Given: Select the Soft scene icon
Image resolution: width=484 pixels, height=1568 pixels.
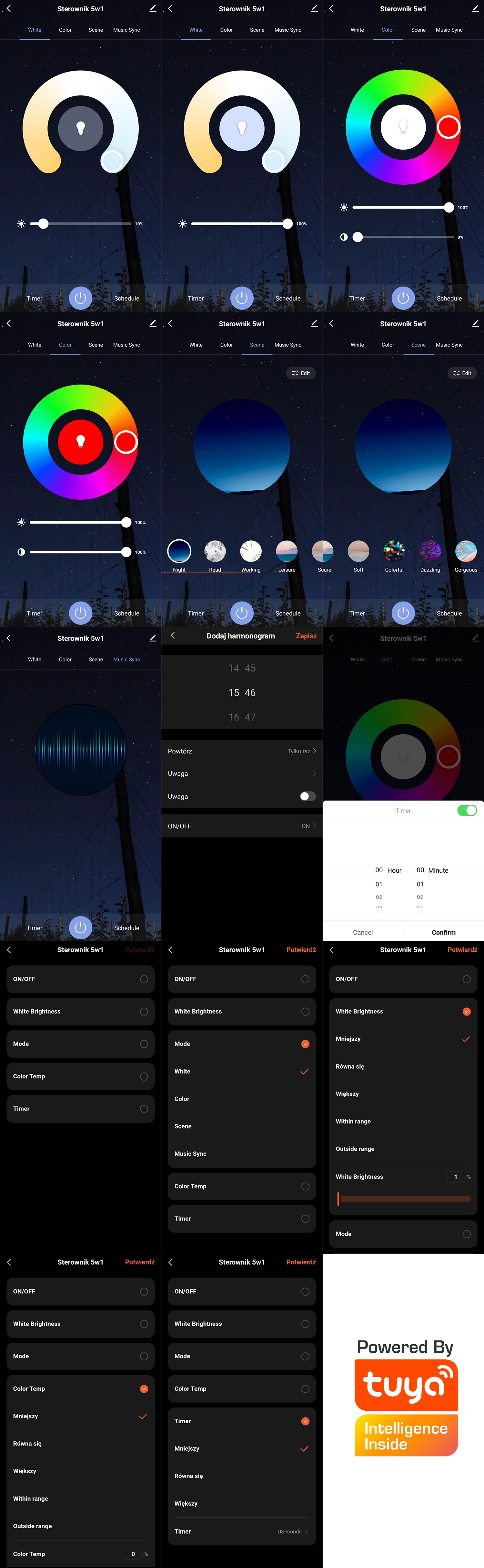Looking at the screenshot, I should pos(358,551).
